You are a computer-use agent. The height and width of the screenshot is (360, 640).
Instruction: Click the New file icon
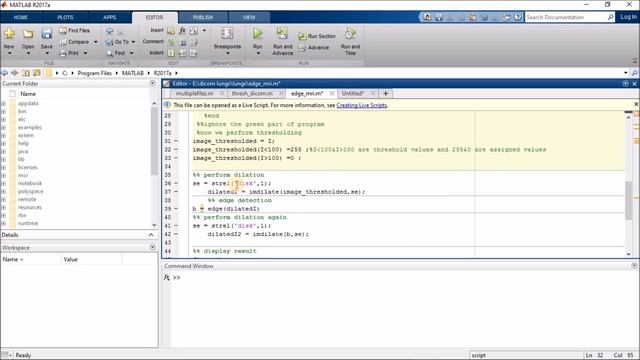point(9,34)
